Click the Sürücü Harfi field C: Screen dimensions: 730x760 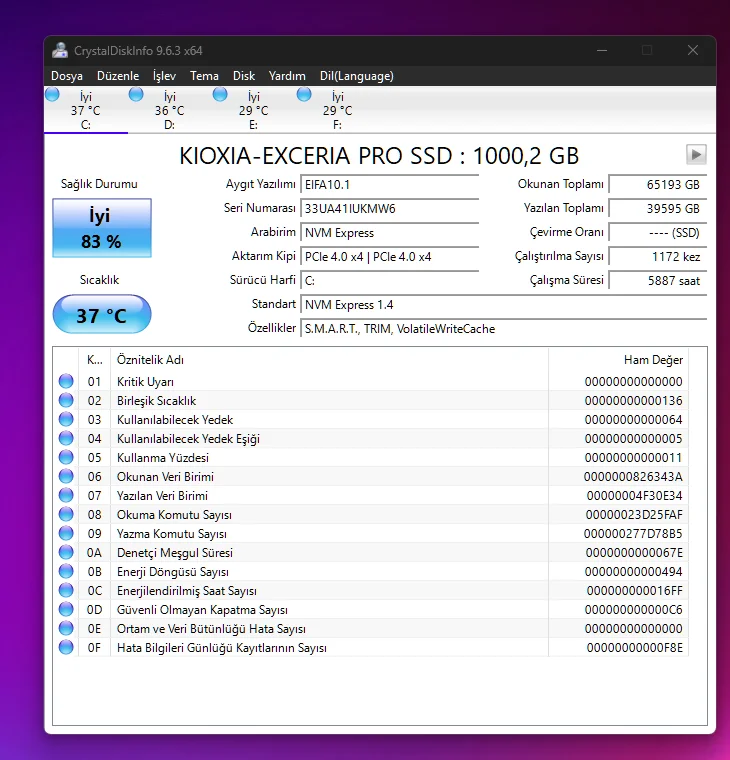pyautogui.click(x=389, y=281)
